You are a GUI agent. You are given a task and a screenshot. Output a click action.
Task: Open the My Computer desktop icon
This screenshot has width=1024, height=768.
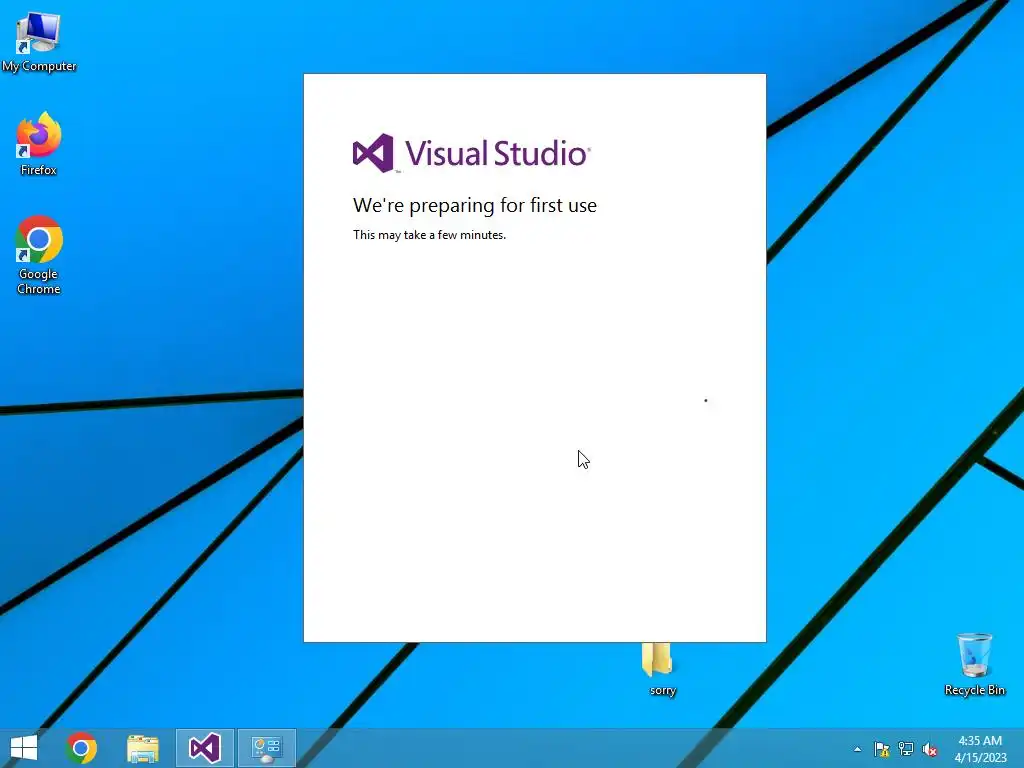[39, 42]
